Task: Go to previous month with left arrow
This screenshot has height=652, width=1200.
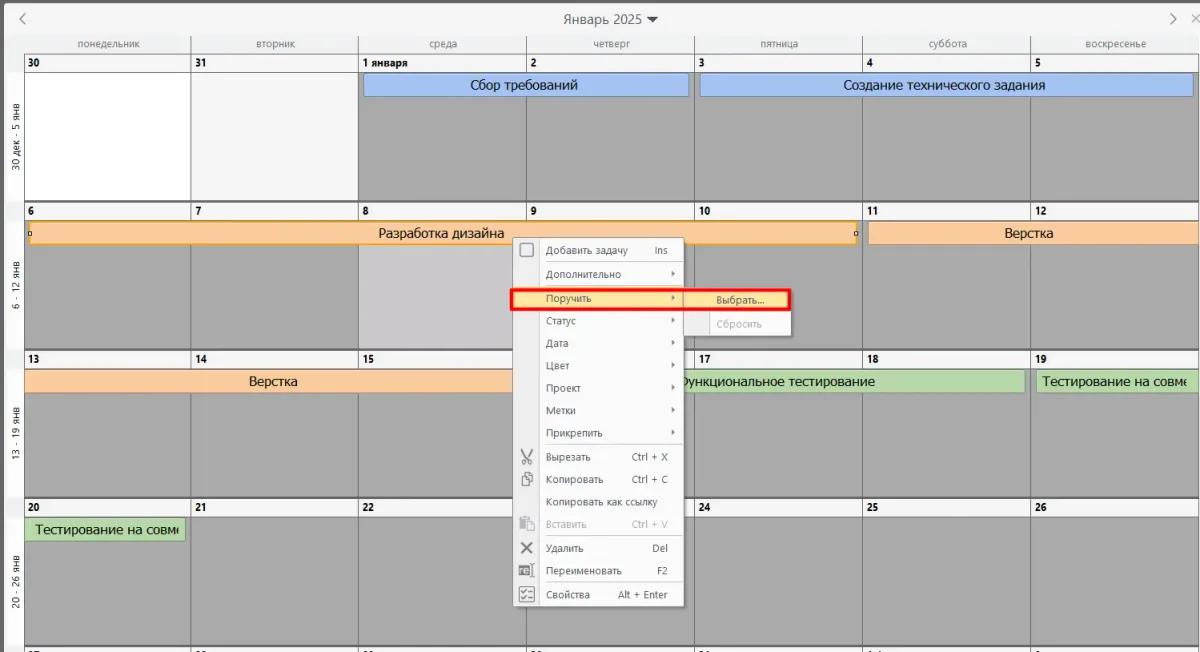Action: (23, 19)
